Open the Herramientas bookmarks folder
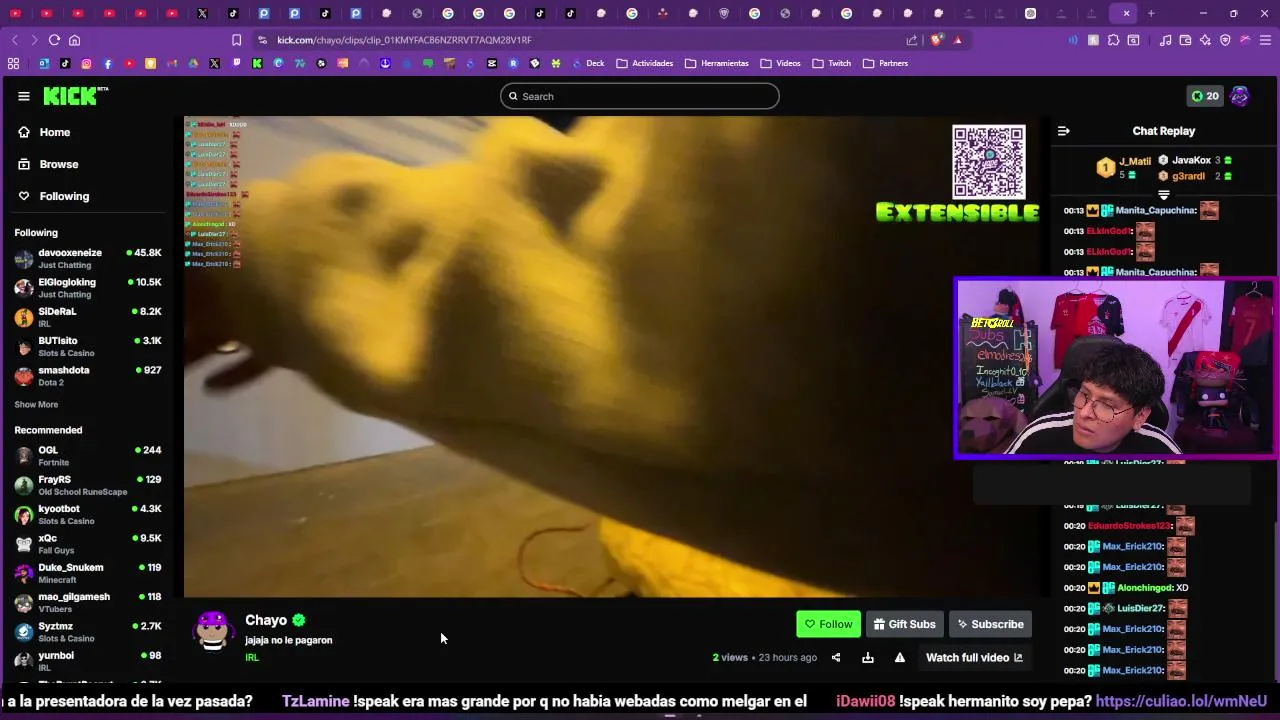 point(717,63)
